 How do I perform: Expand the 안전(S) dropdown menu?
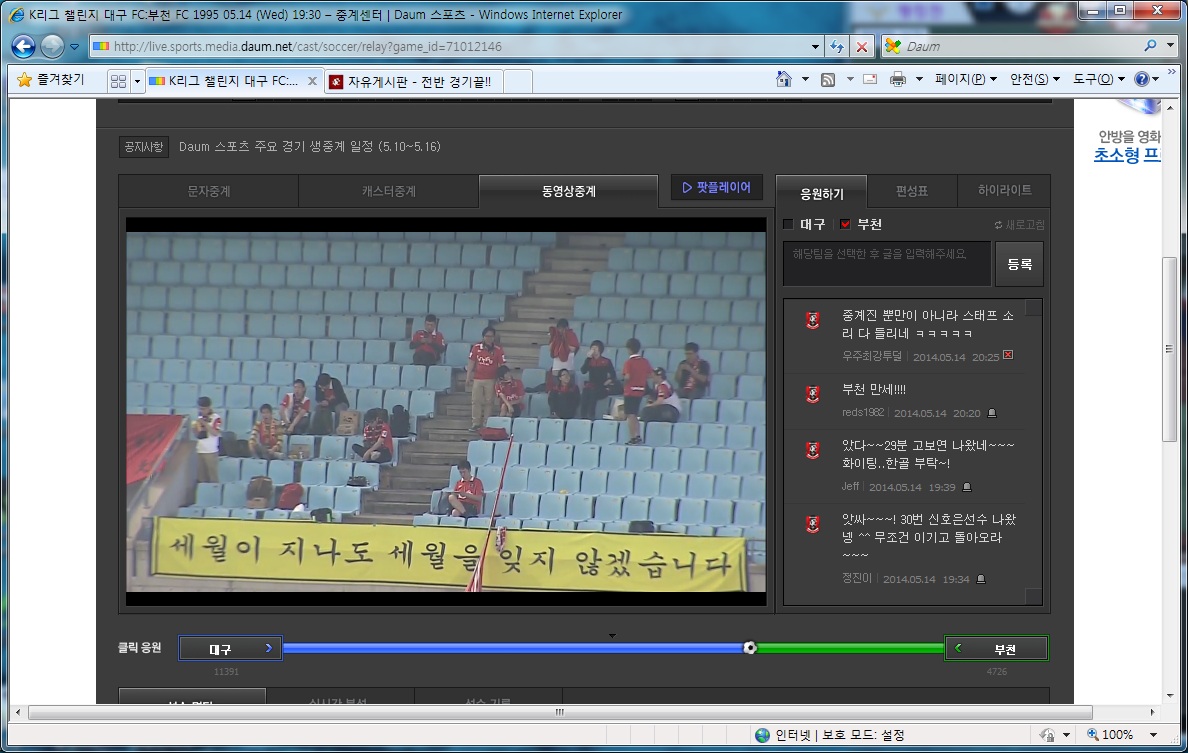click(x=1035, y=80)
